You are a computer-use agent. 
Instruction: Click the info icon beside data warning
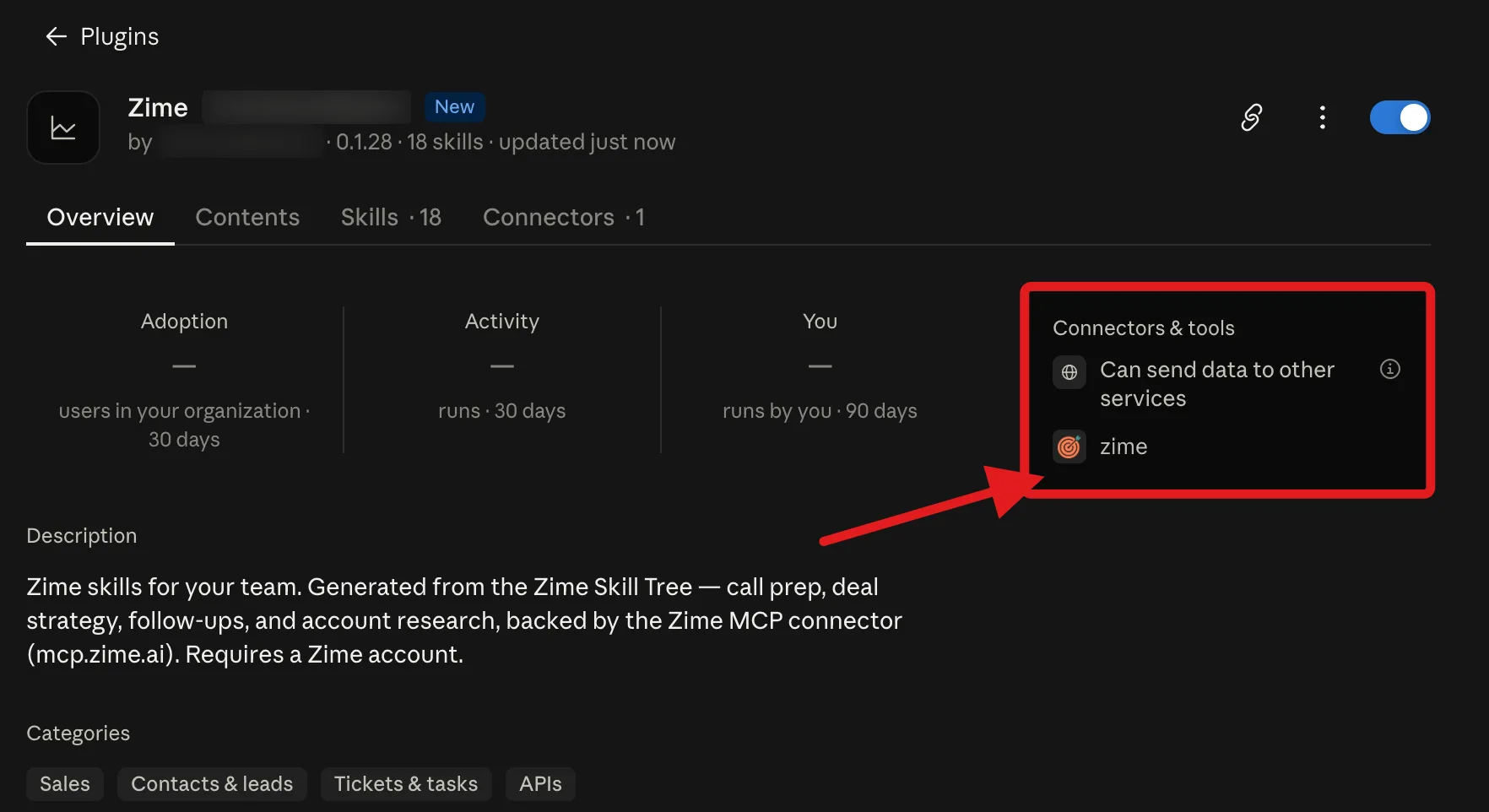[x=1389, y=369]
